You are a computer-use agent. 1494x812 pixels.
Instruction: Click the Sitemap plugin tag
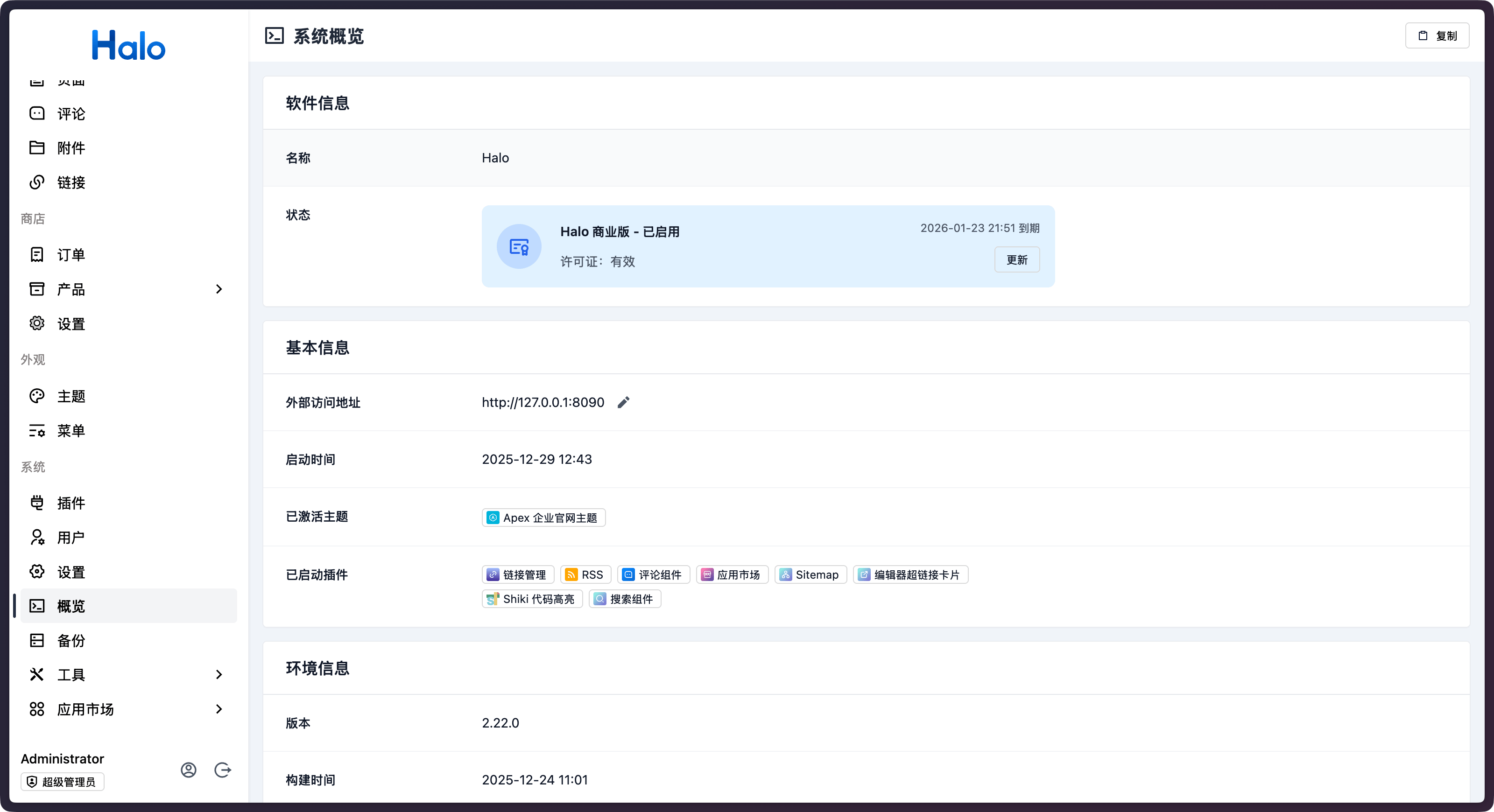[x=810, y=574]
